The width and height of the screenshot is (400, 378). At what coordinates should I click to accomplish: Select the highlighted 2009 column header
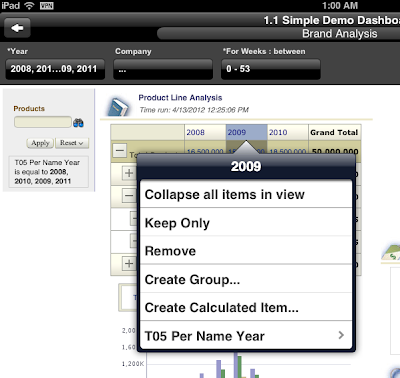point(246,132)
